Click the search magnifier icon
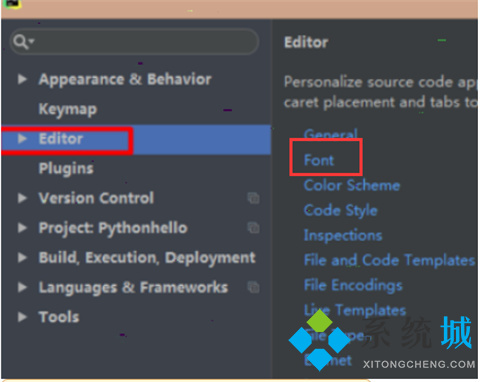Screen dimensions: 480x382 [23, 42]
